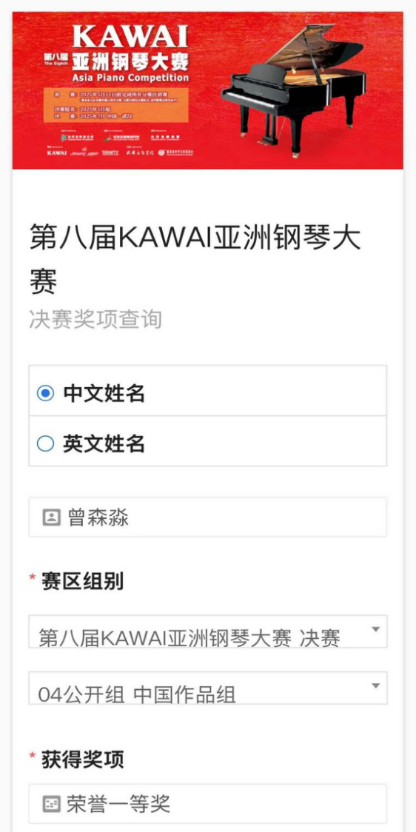
Task: Select the 英文姓名 radio button
Action: (46, 444)
